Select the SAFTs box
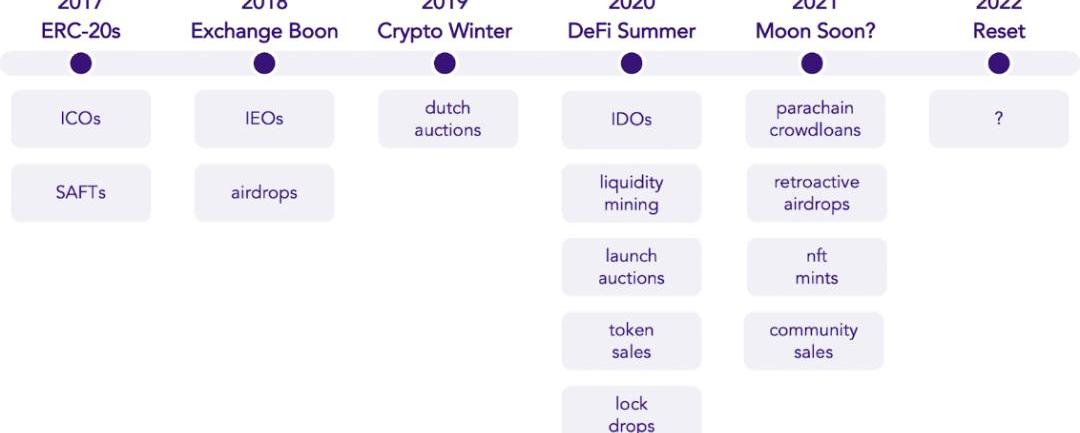 click(81, 193)
